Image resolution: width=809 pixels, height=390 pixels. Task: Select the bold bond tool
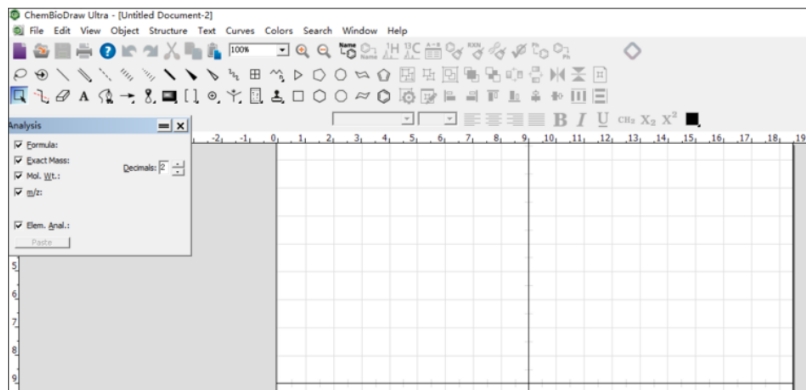point(170,75)
